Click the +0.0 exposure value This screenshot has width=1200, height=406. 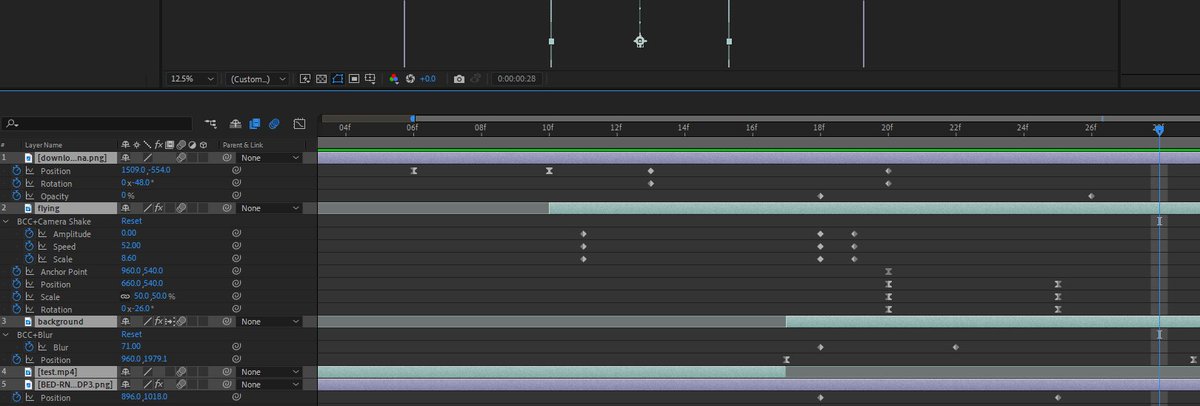[x=427, y=78]
